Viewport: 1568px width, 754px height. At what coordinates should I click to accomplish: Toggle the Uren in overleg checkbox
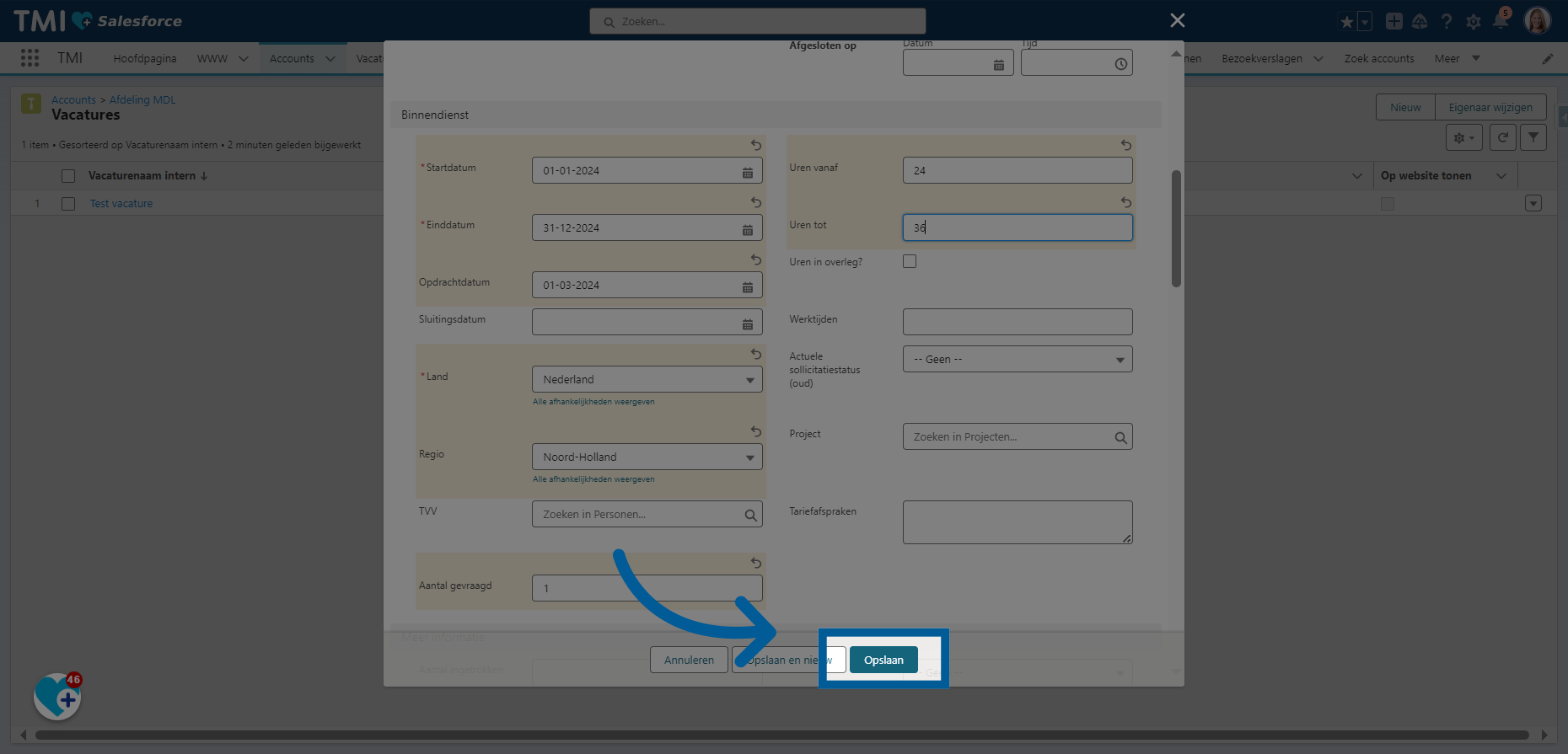click(x=910, y=261)
